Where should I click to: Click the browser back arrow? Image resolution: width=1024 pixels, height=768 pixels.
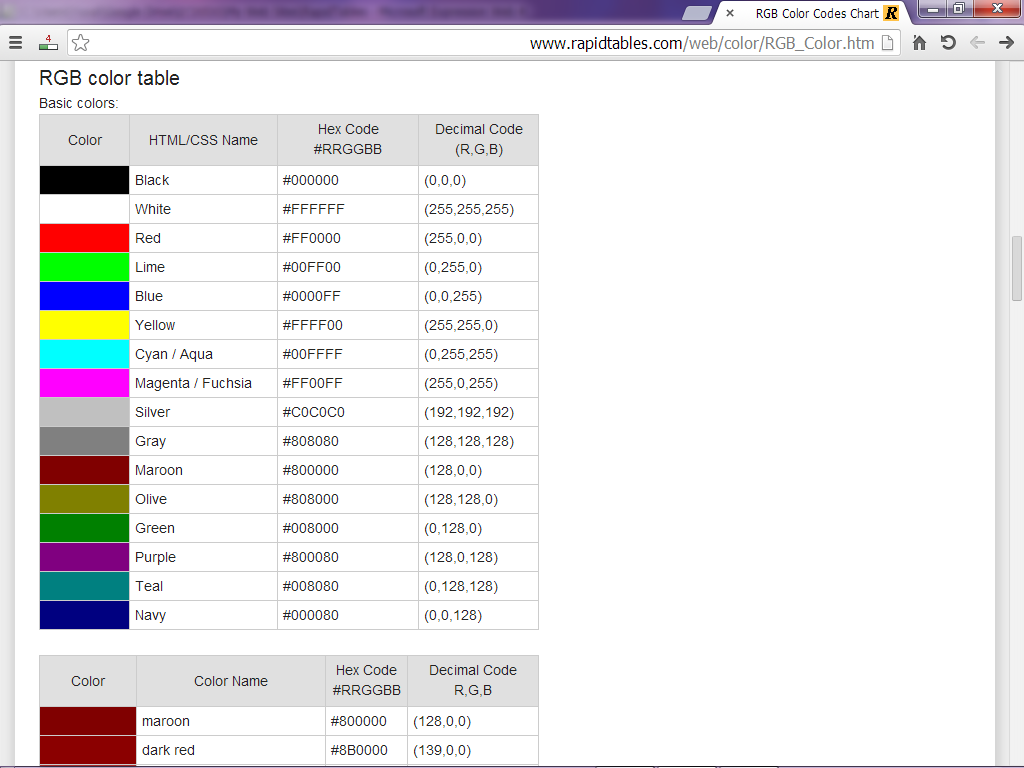[x=977, y=43]
